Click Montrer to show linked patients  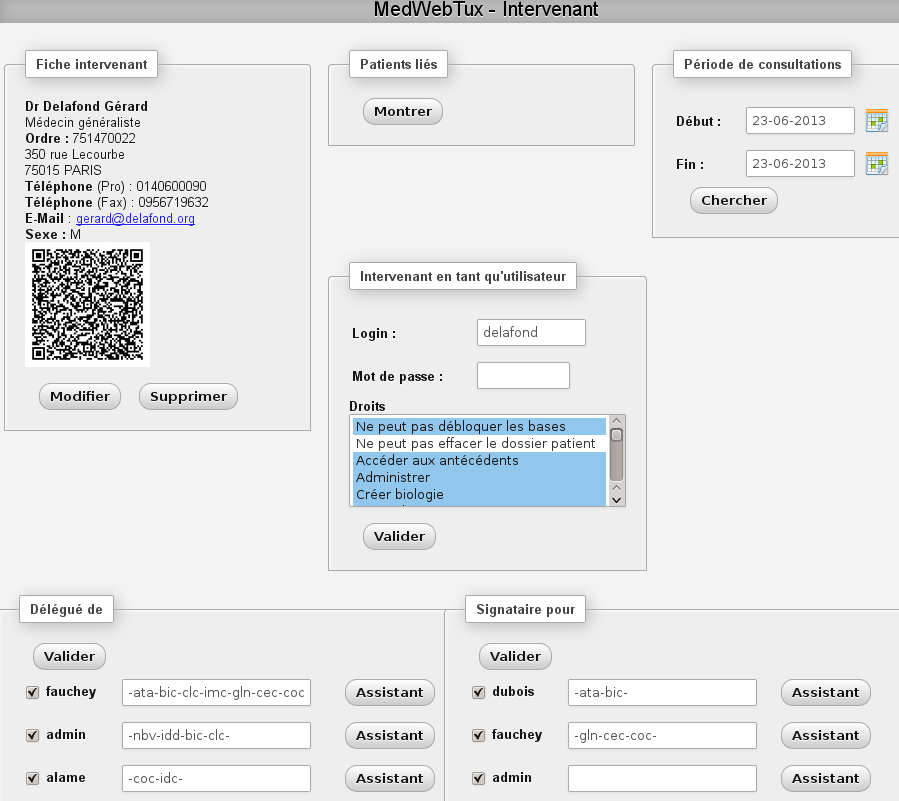click(x=402, y=111)
